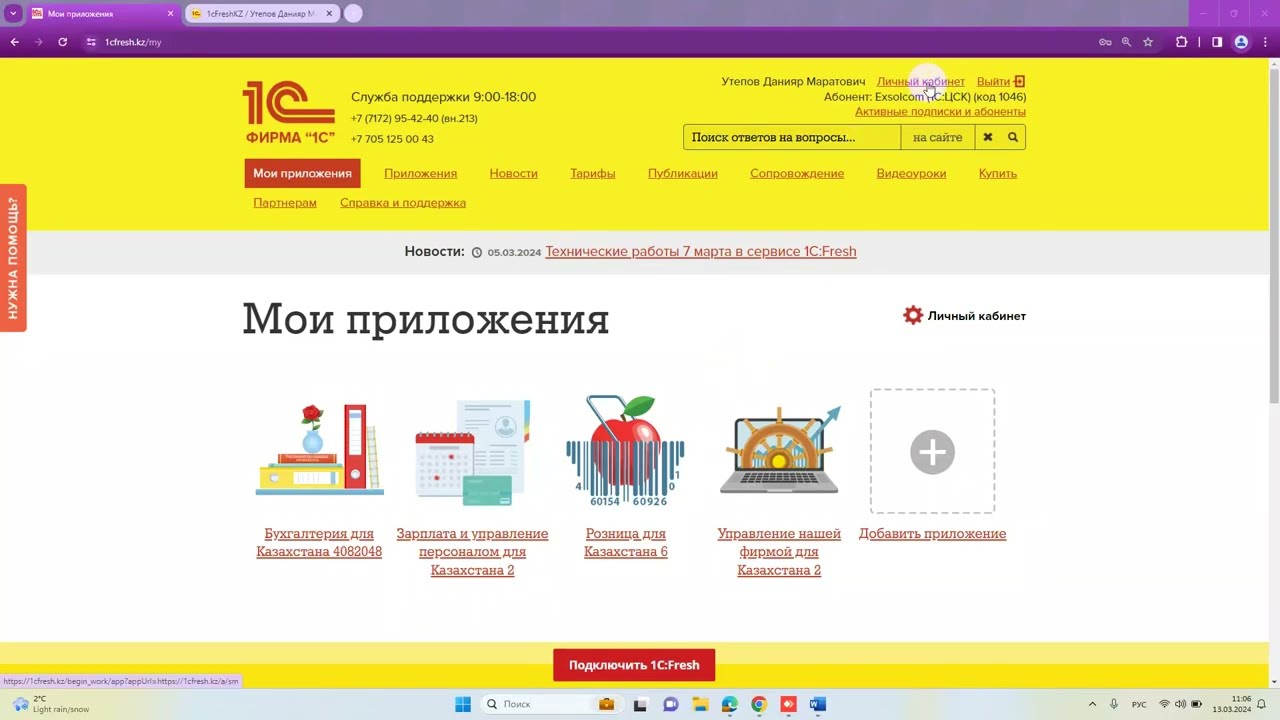Reload the page with the refresh icon
This screenshot has width=1280, height=720.
point(62,42)
